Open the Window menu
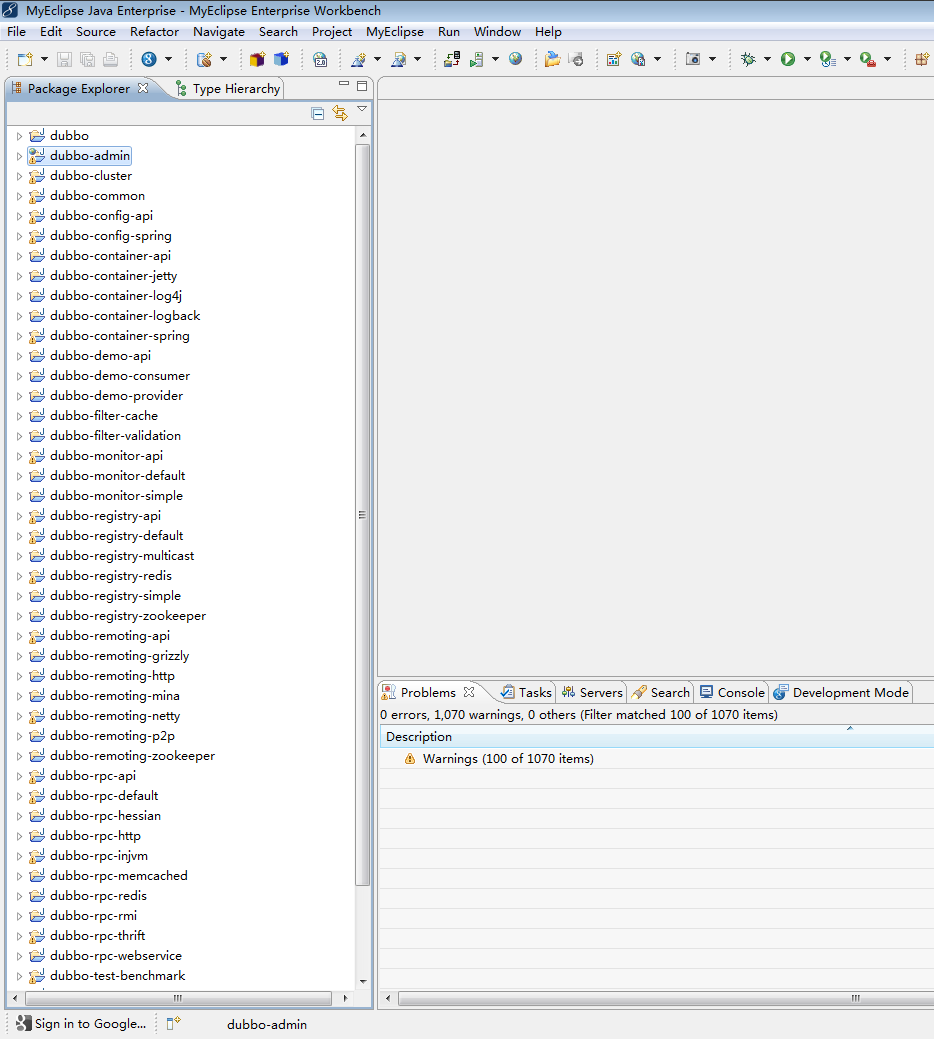 tap(497, 32)
